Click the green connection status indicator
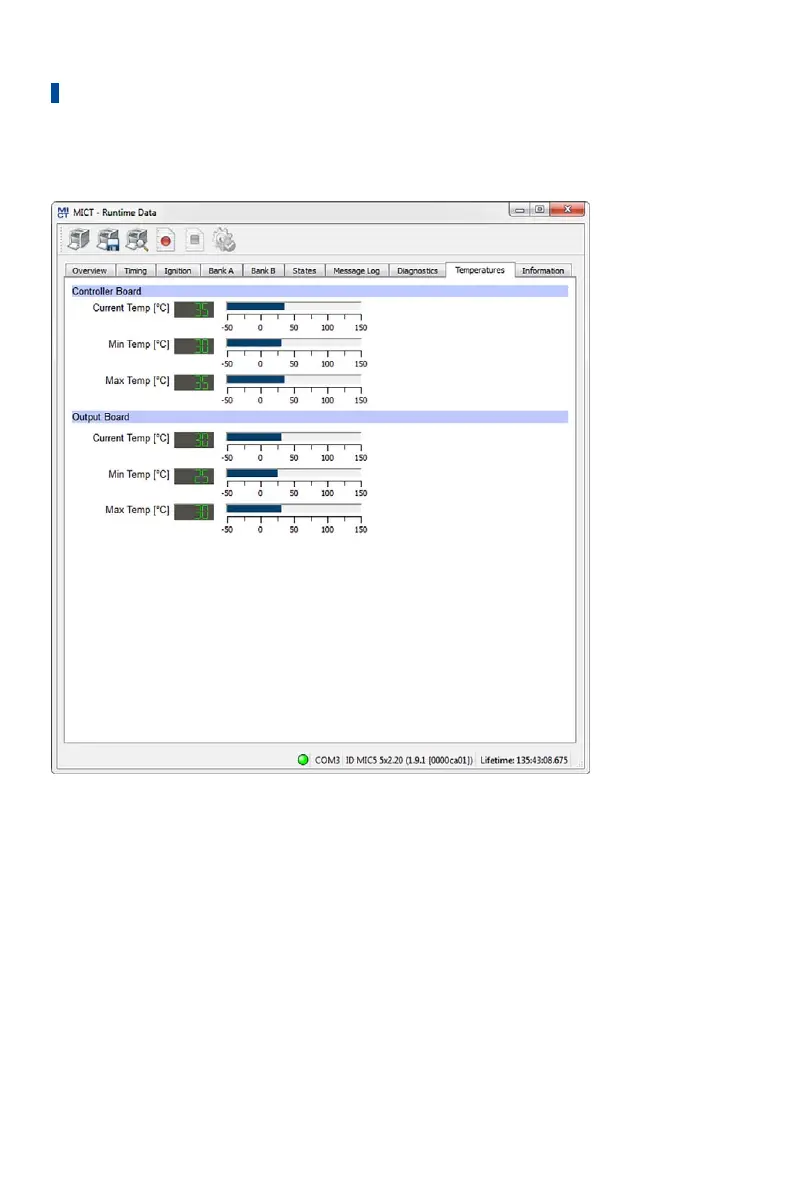This screenshot has width=794, height=1190. coord(303,760)
